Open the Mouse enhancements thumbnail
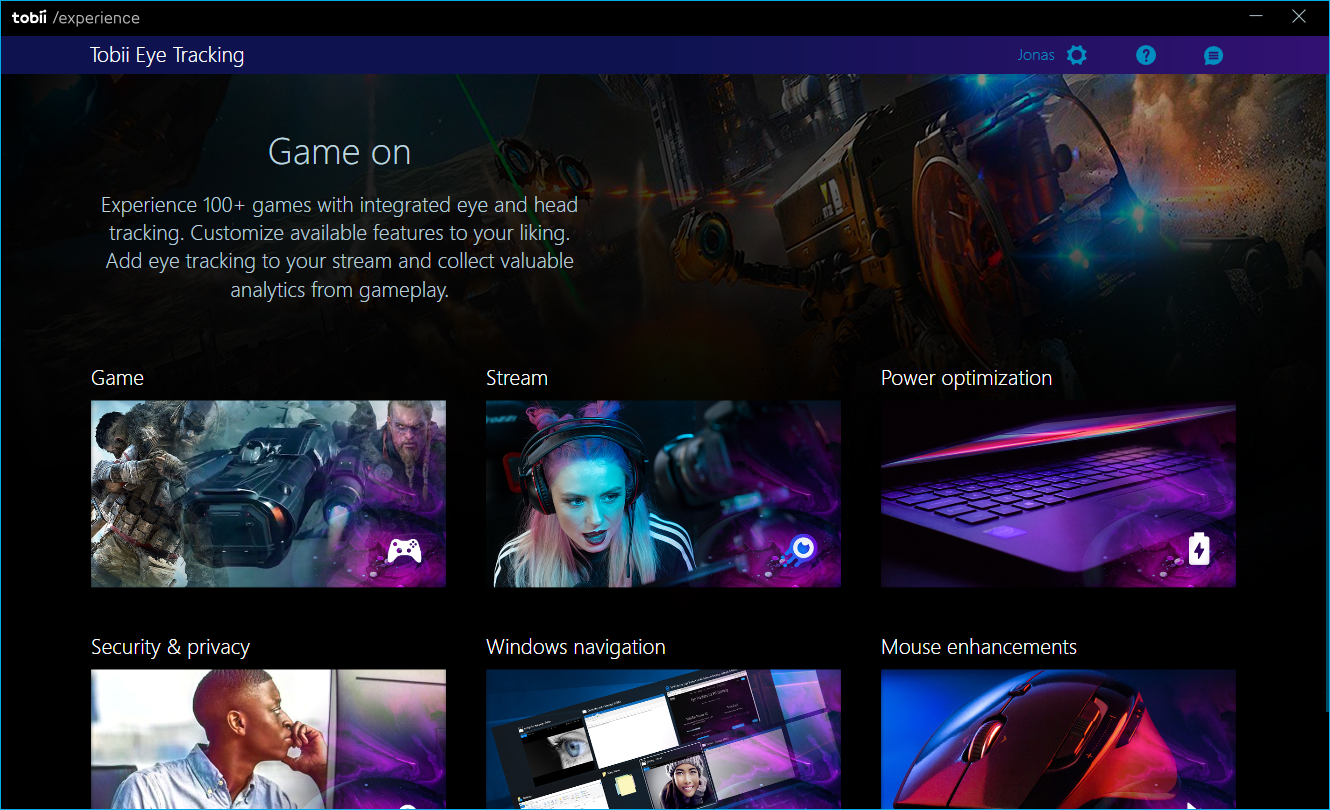The image size is (1330, 810). tap(1058, 740)
